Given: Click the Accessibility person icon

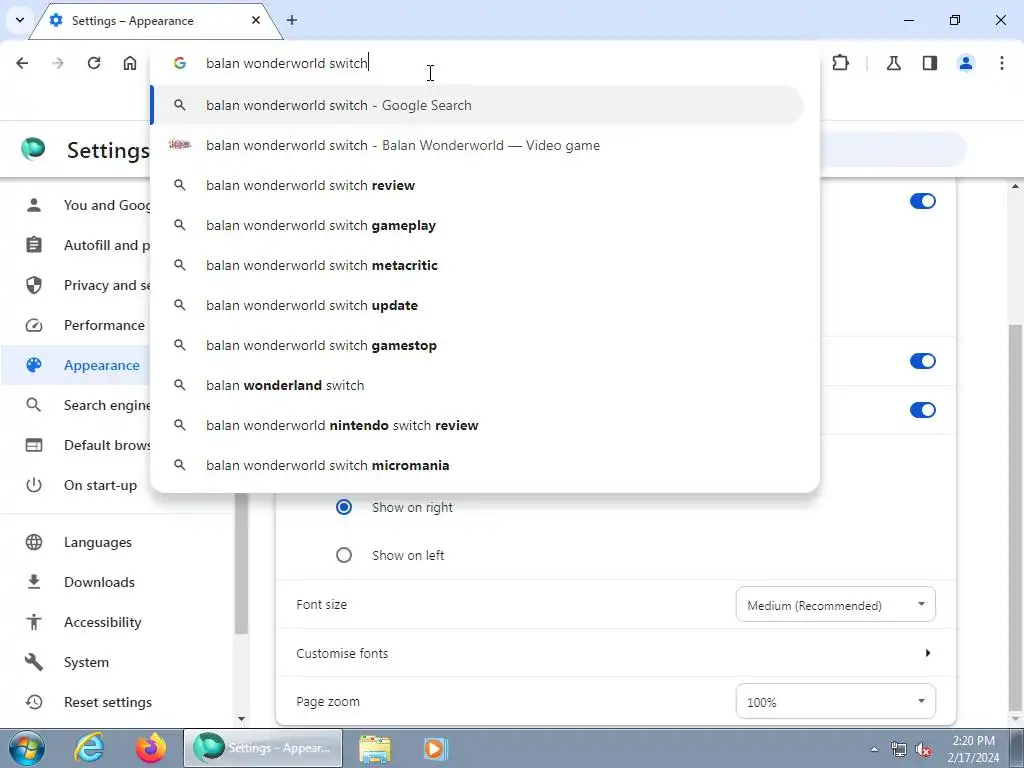Looking at the screenshot, I should (34, 622).
